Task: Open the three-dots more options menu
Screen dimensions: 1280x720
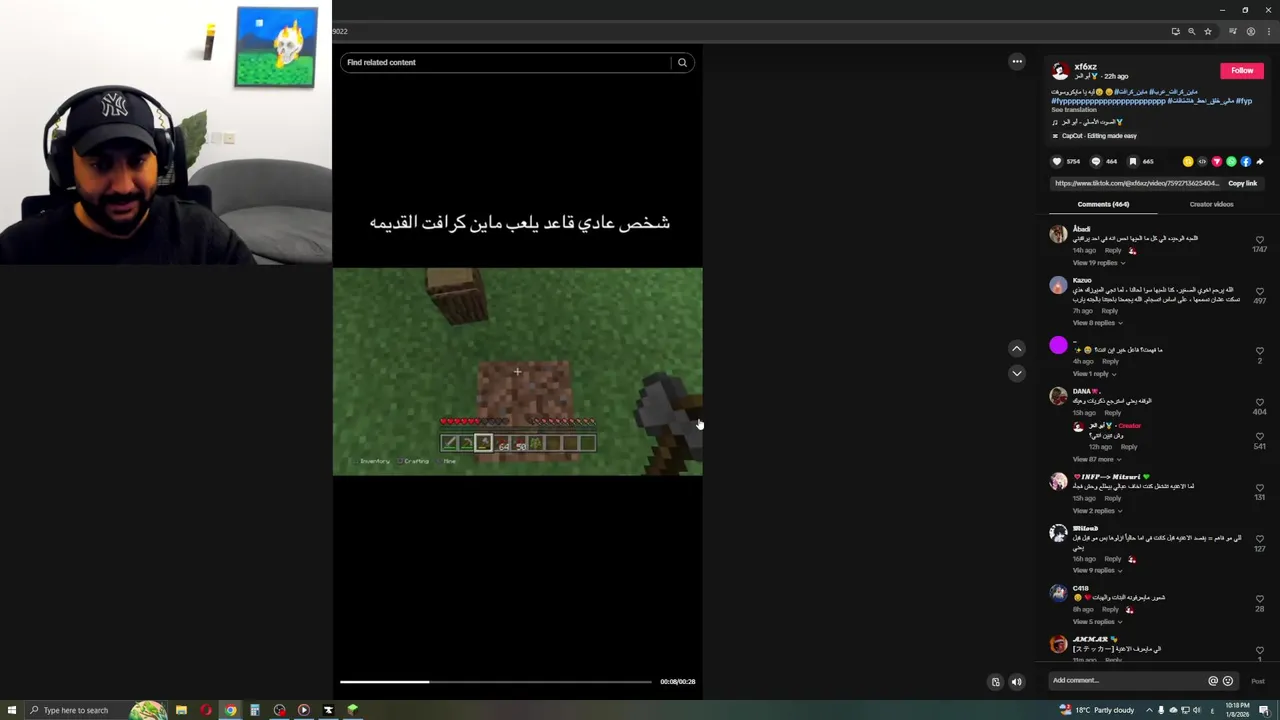Action: [x=1017, y=62]
